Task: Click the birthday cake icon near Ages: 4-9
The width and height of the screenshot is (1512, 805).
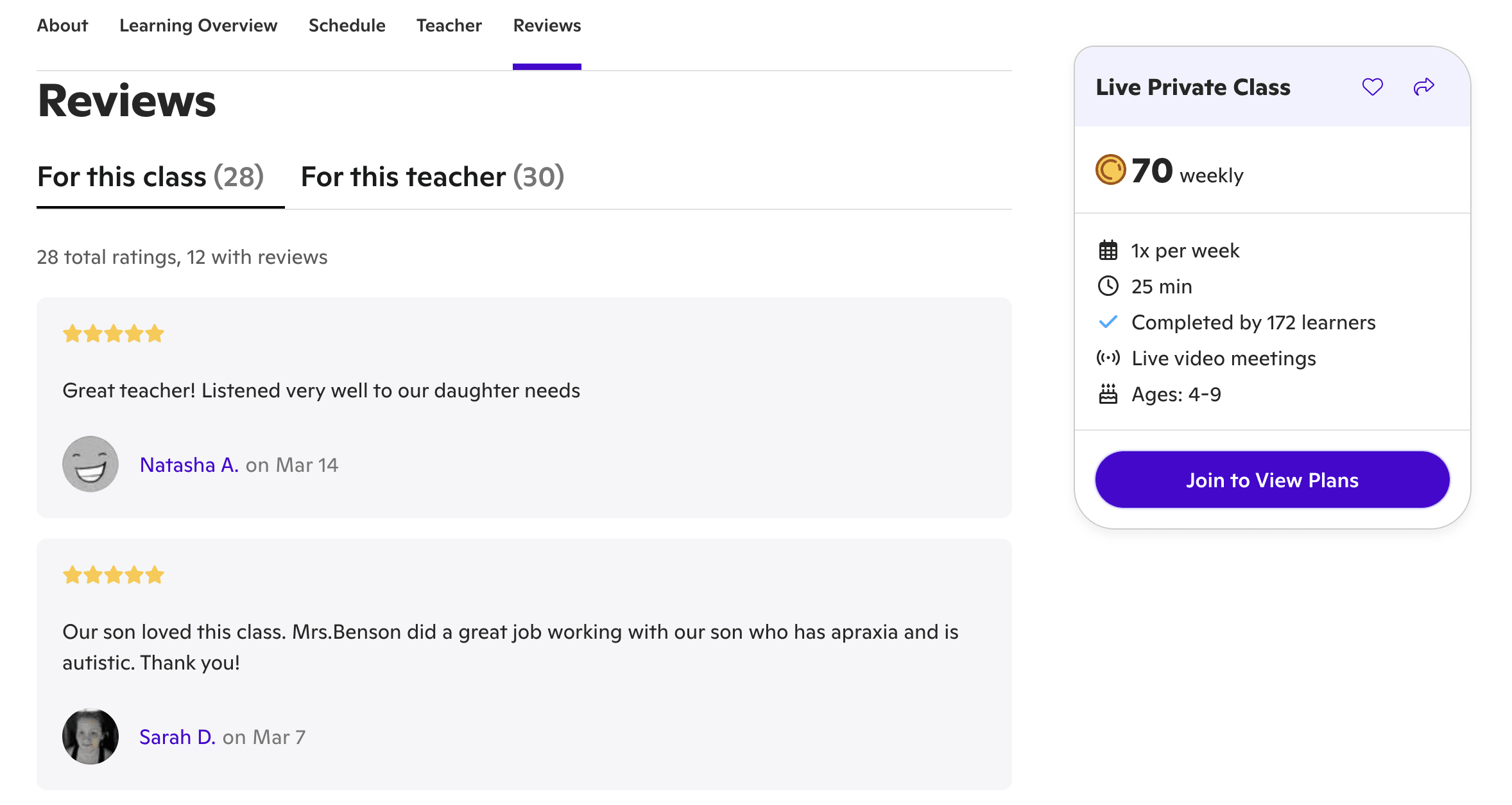Action: click(x=1108, y=394)
